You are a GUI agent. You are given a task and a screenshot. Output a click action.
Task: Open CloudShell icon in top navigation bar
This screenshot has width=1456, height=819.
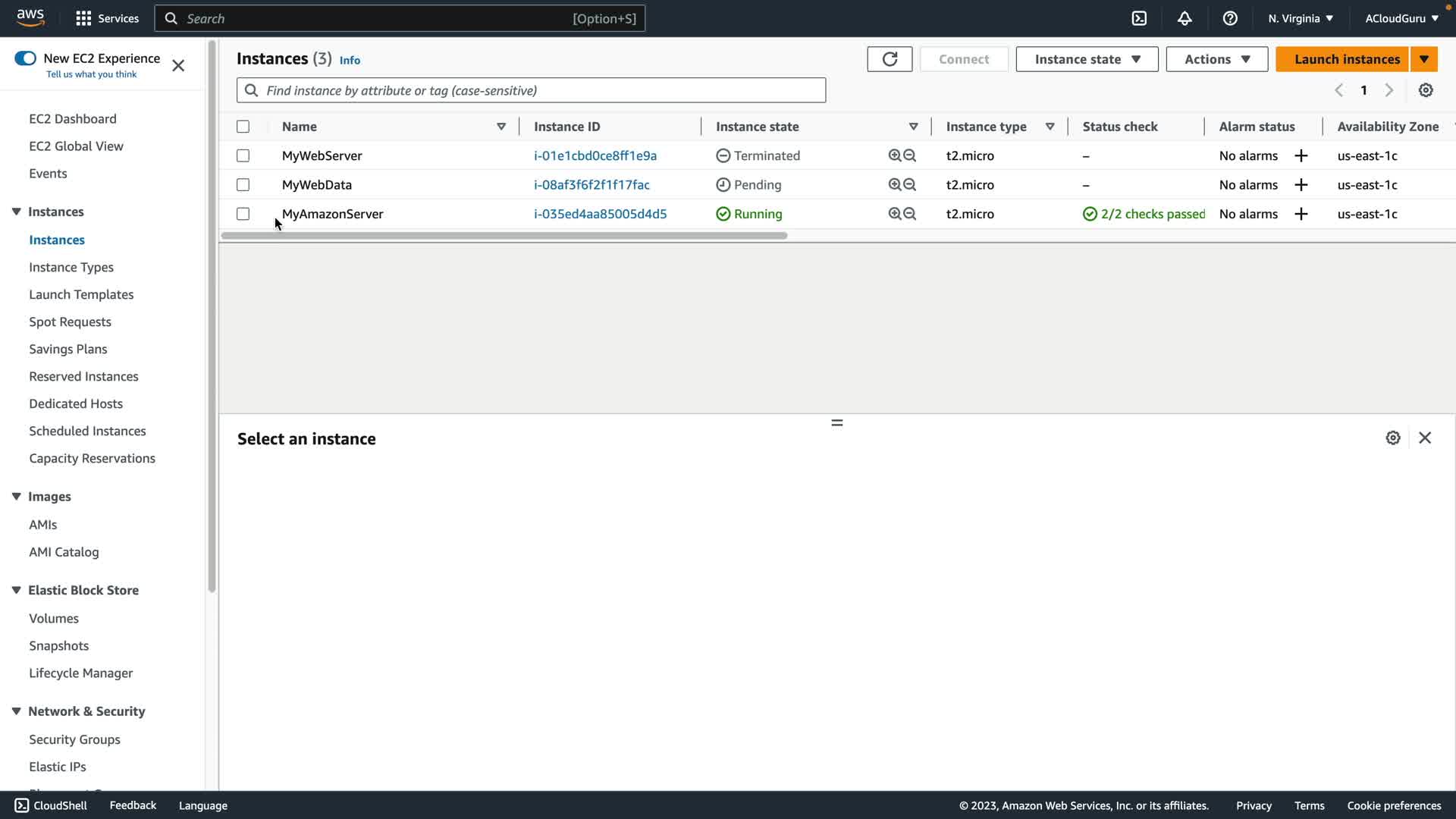pyautogui.click(x=1139, y=18)
